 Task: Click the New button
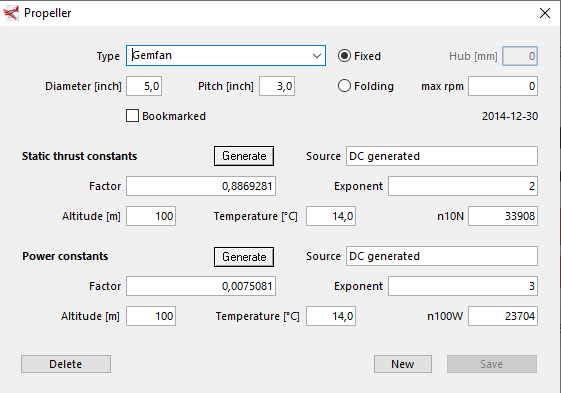pyautogui.click(x=403, y=364)
